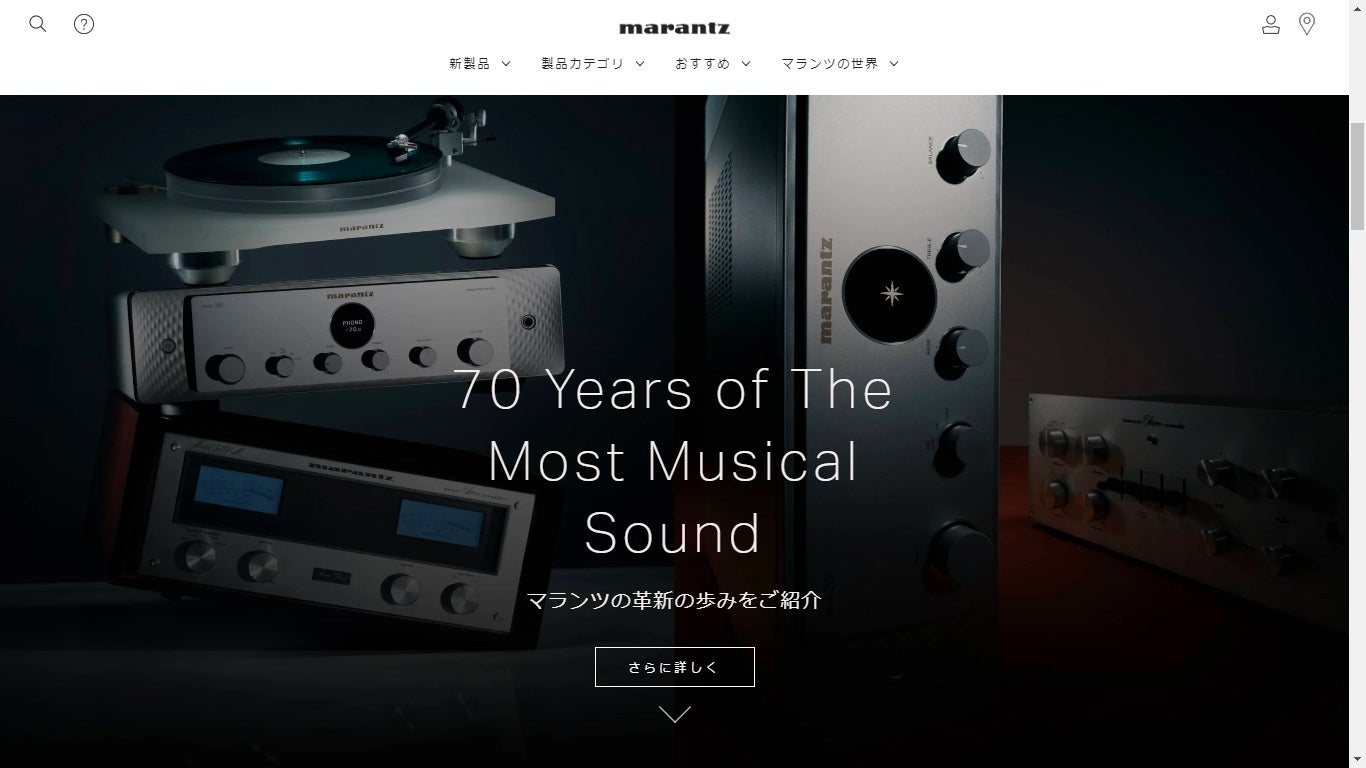Viewport: 1366px width, 768px height.
Task: Click the 70 Years of The Most Musical Sound headline
Action: 674,461
